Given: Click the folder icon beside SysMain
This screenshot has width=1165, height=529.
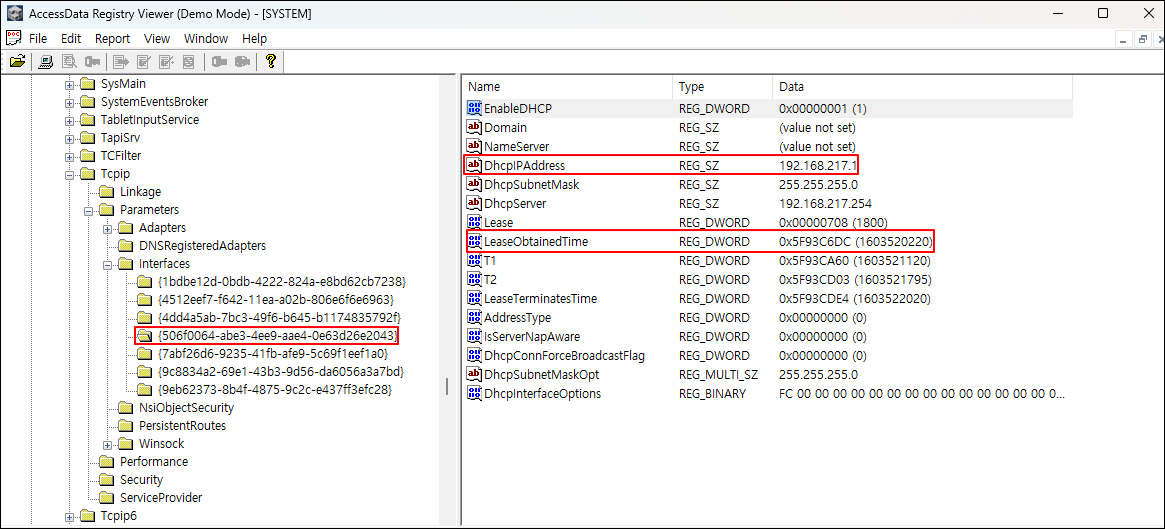Looking at the screenshot, I should click(88, 84).
